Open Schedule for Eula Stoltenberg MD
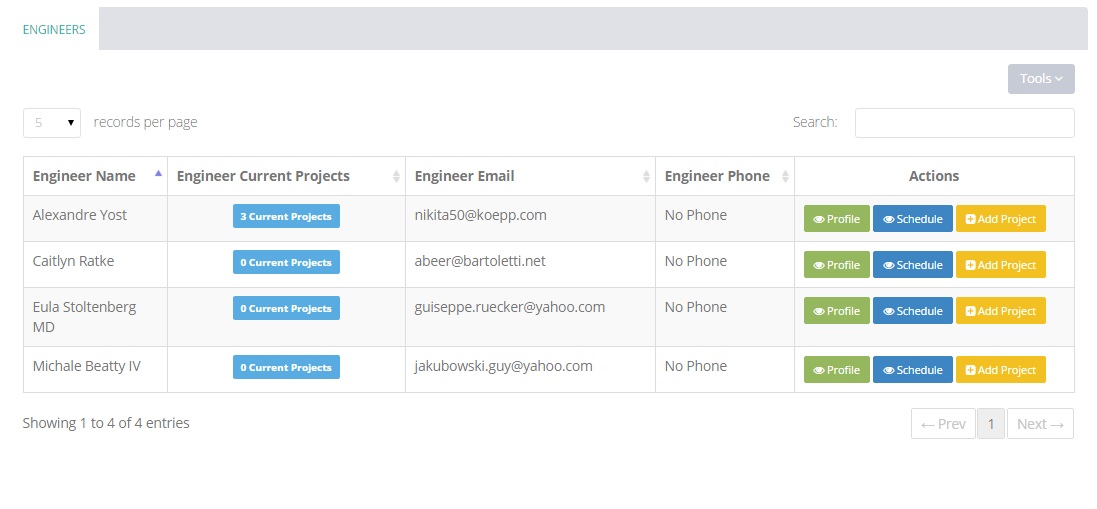 (912, 311)
